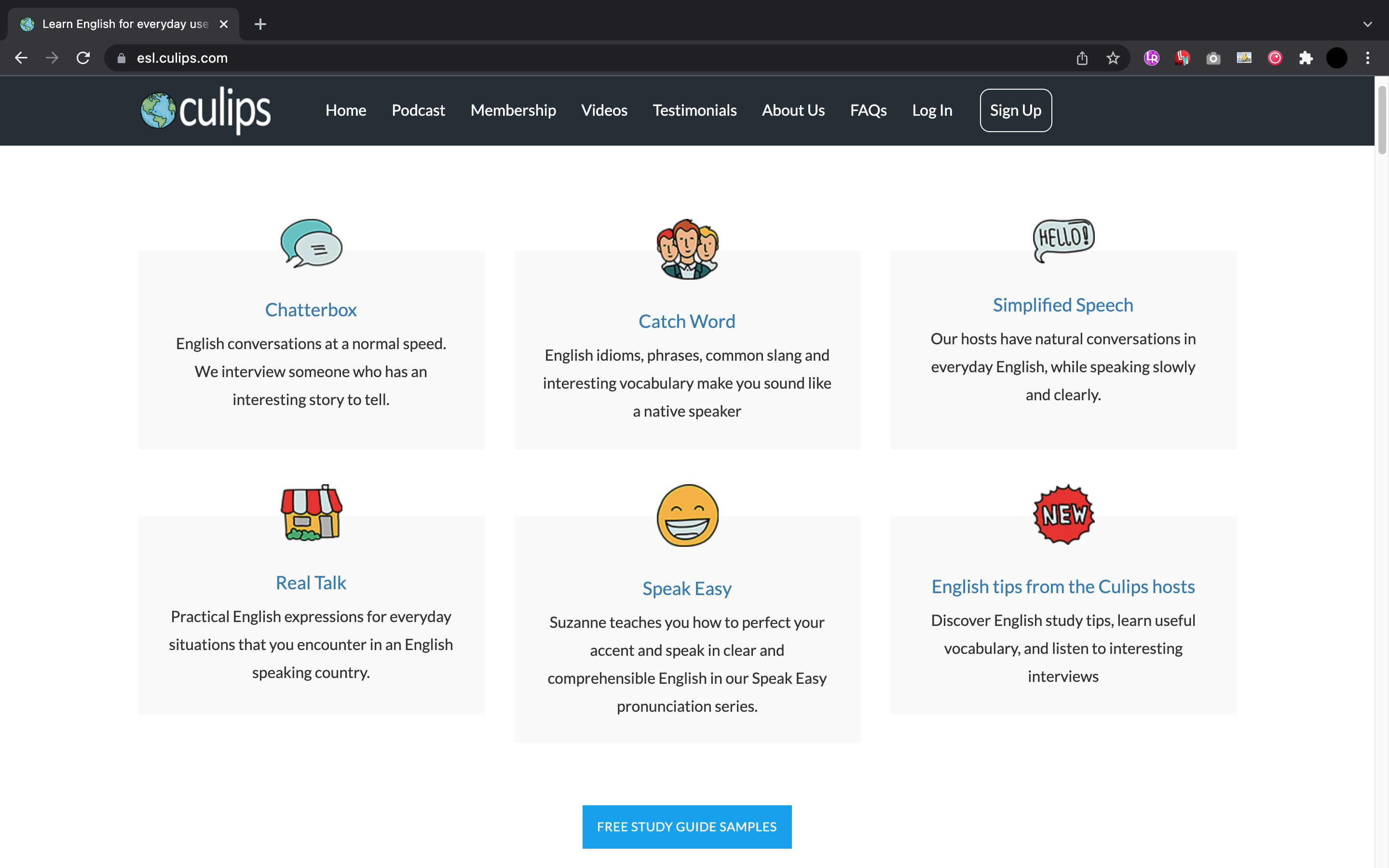Click the Sign Up button
Image resolution: width=1389 pixels, height=868 pixels.
pyautogui.click(x=1015, y=110)
